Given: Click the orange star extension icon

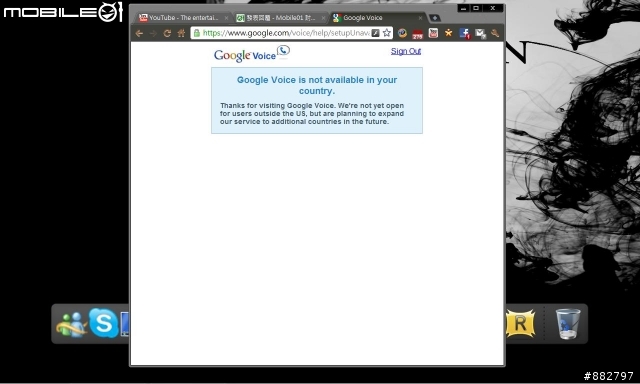Looking at the screenshot, I should [x=448, y=33].
